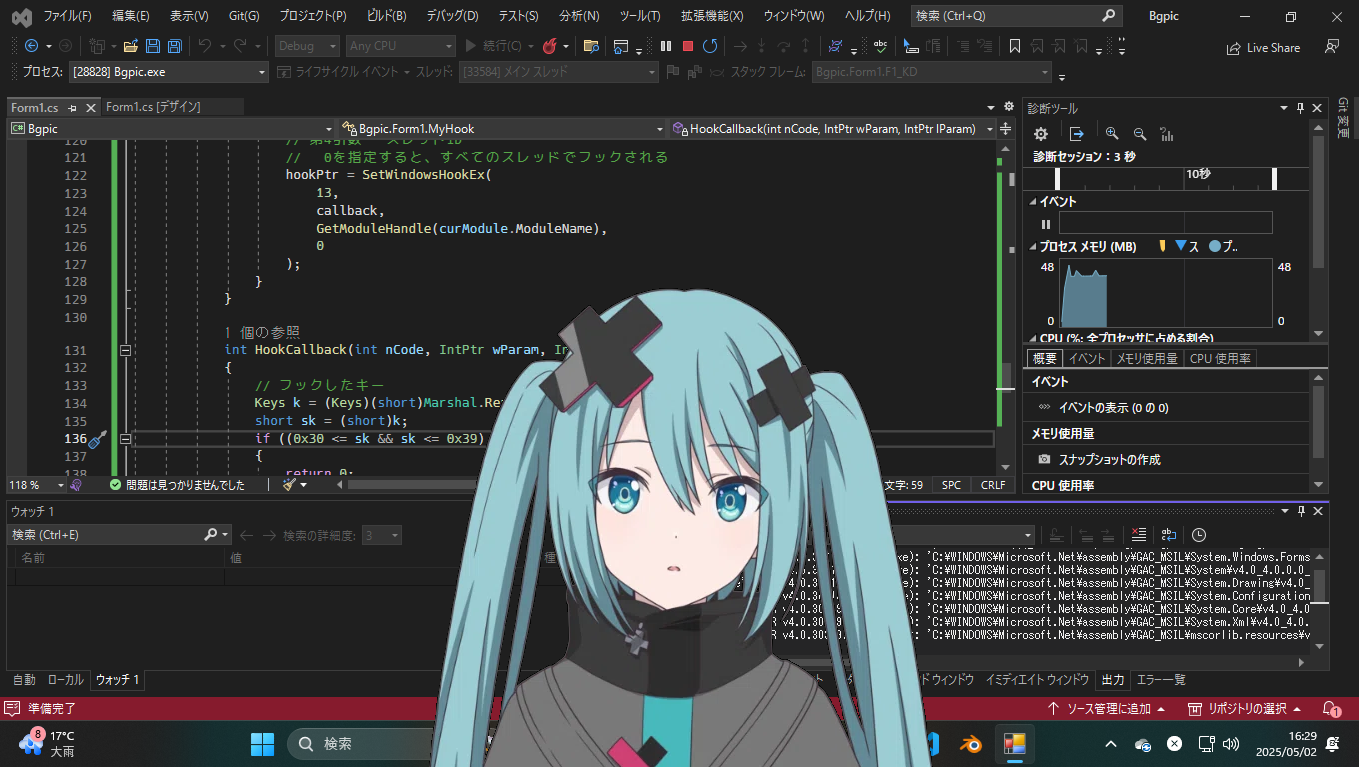The height and width of the screenshot is (767, 1359).
Task: Click the feedback person icon top right
Action: point(1331,47)
